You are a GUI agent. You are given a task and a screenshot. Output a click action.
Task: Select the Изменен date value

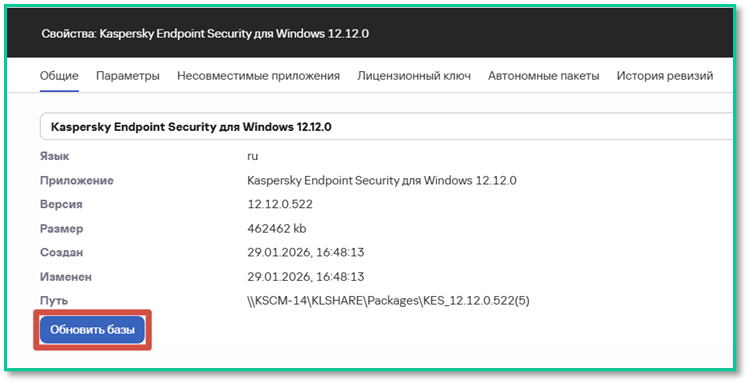click(306, 277)
